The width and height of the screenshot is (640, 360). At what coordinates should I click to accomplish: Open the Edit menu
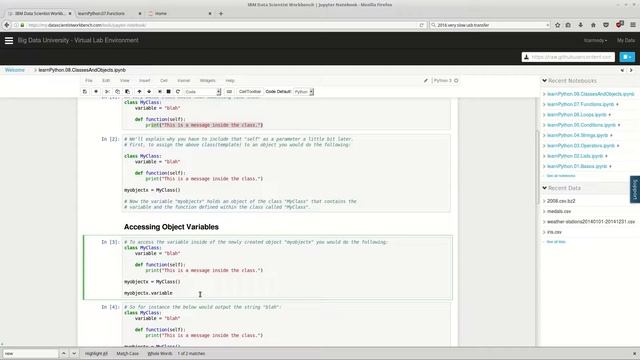pos(106,81)
